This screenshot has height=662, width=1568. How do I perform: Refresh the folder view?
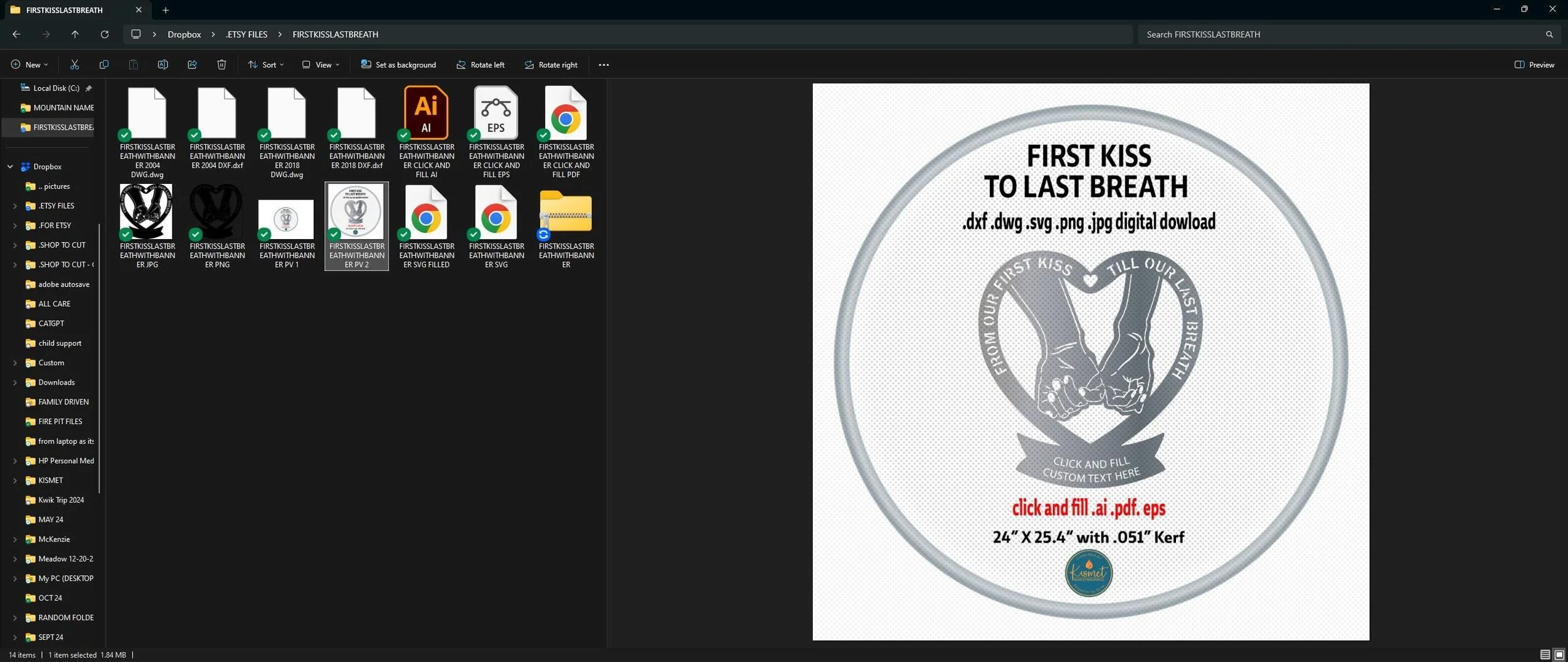tap(104, 35)
